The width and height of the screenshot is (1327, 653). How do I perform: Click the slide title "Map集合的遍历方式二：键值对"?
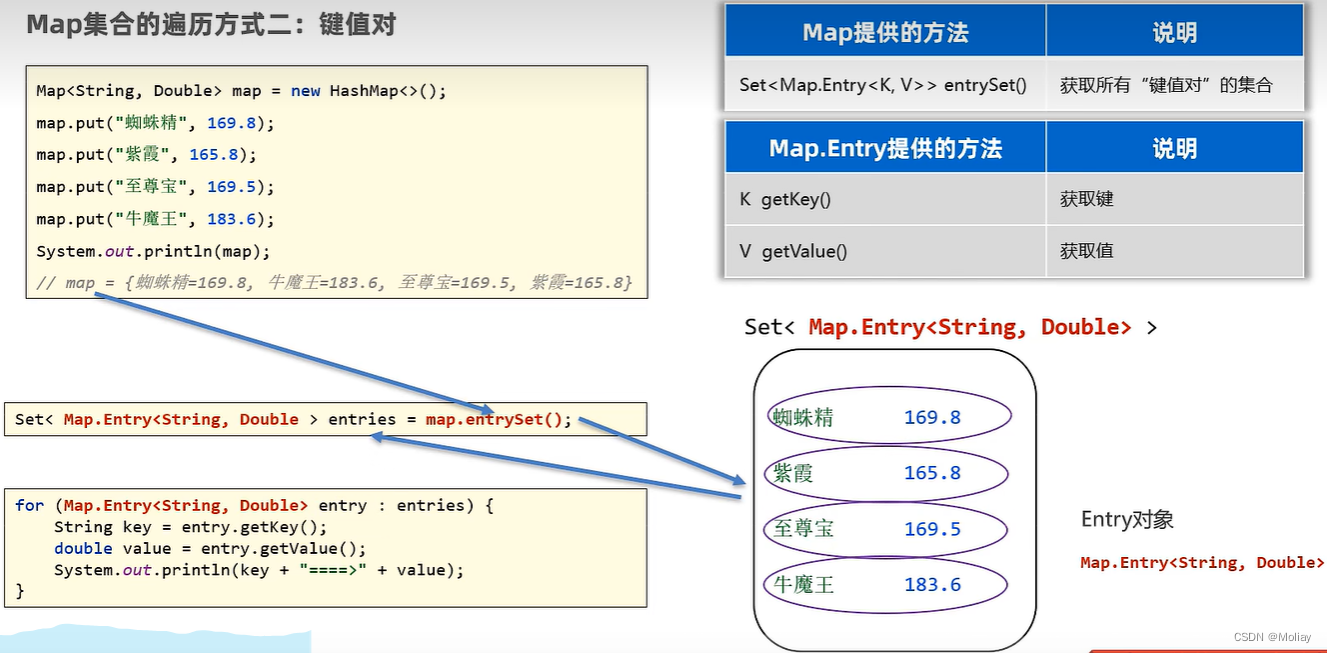click(211, 25)
